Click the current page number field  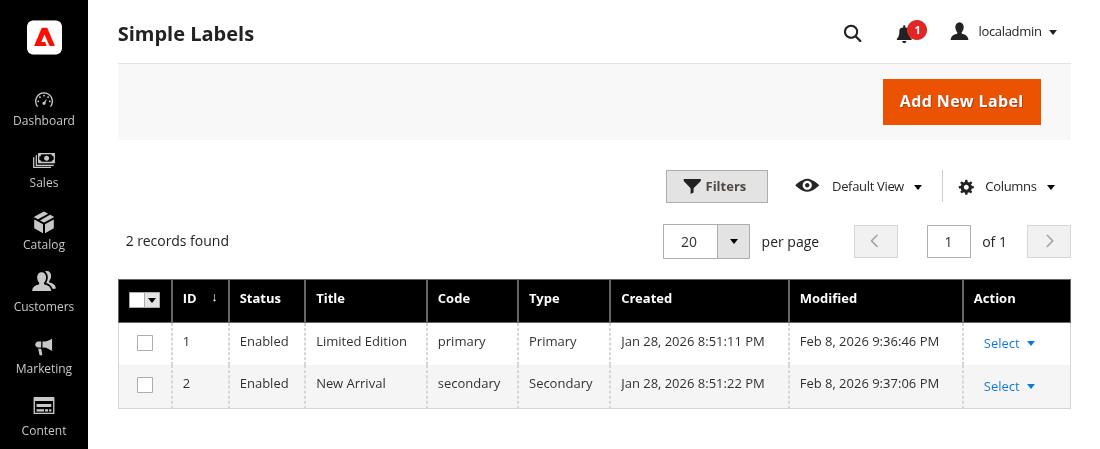[949, 241]
